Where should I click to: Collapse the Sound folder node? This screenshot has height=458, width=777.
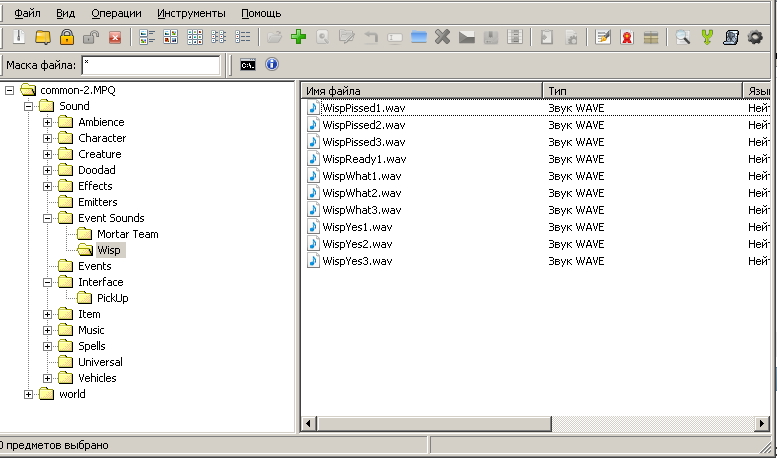(x=28, y=106)
